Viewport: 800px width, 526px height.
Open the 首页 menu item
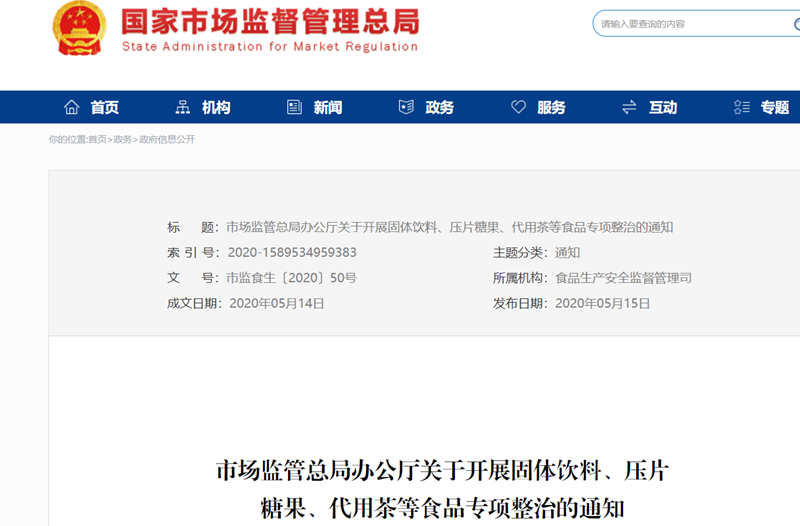105,108
